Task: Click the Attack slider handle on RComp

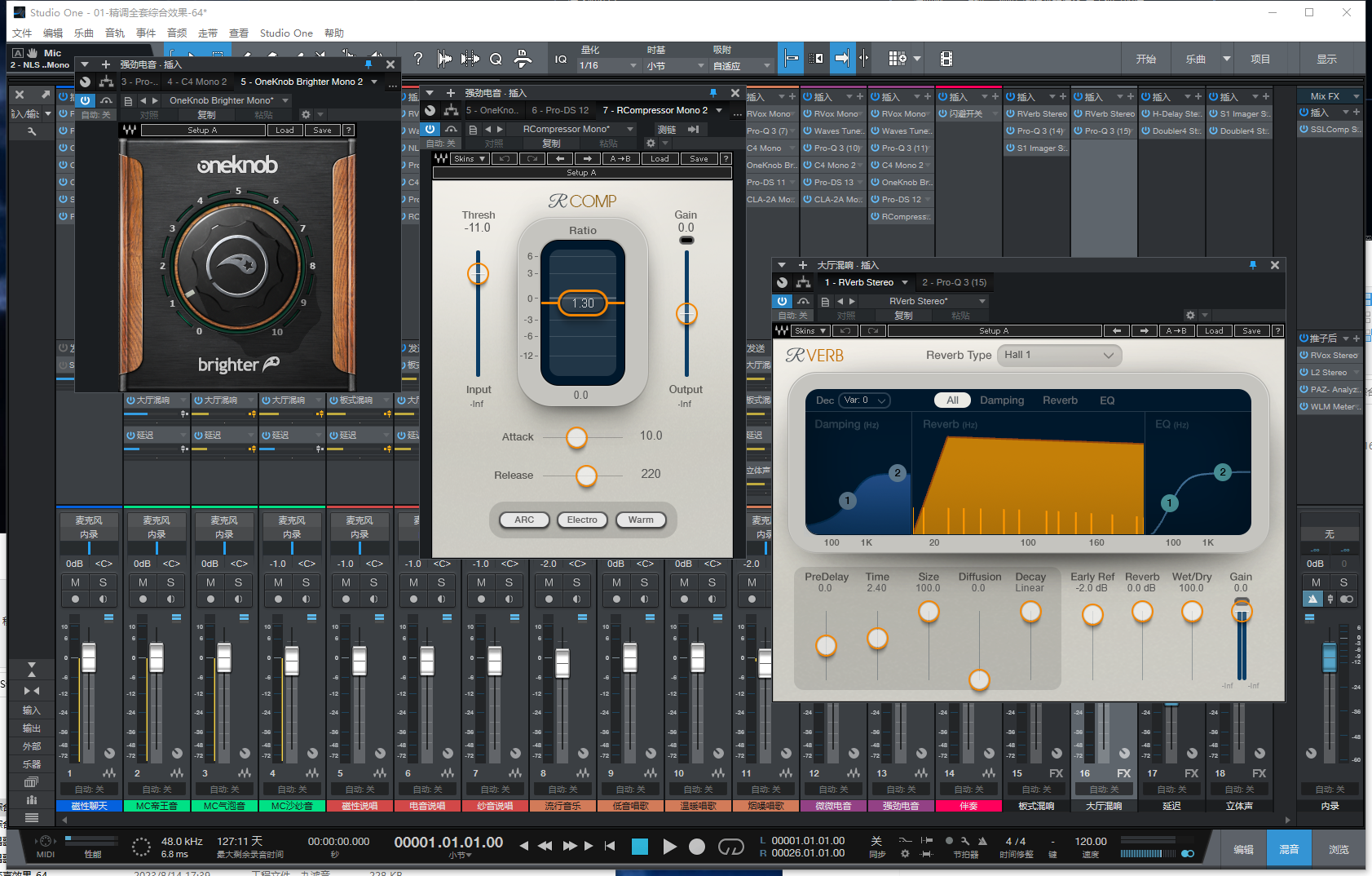Action: coord(576,438)
